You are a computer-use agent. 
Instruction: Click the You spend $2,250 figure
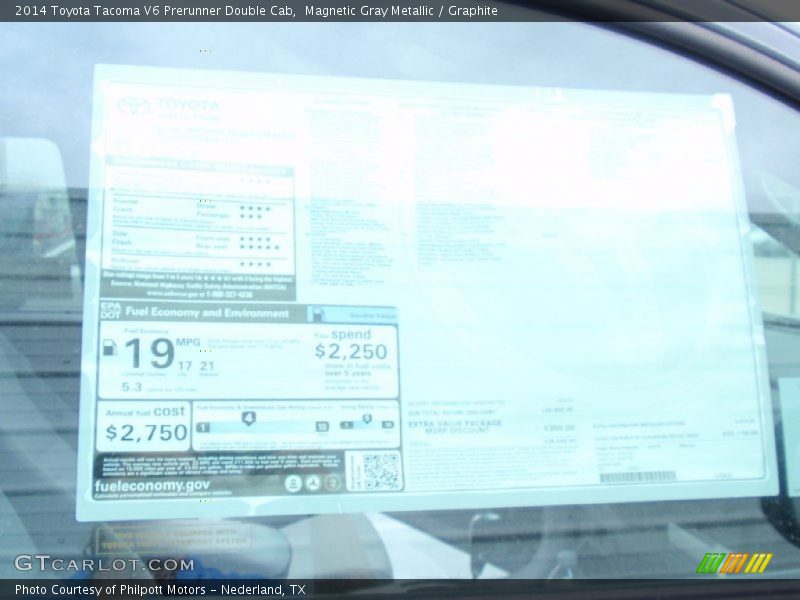click(350, 351)
